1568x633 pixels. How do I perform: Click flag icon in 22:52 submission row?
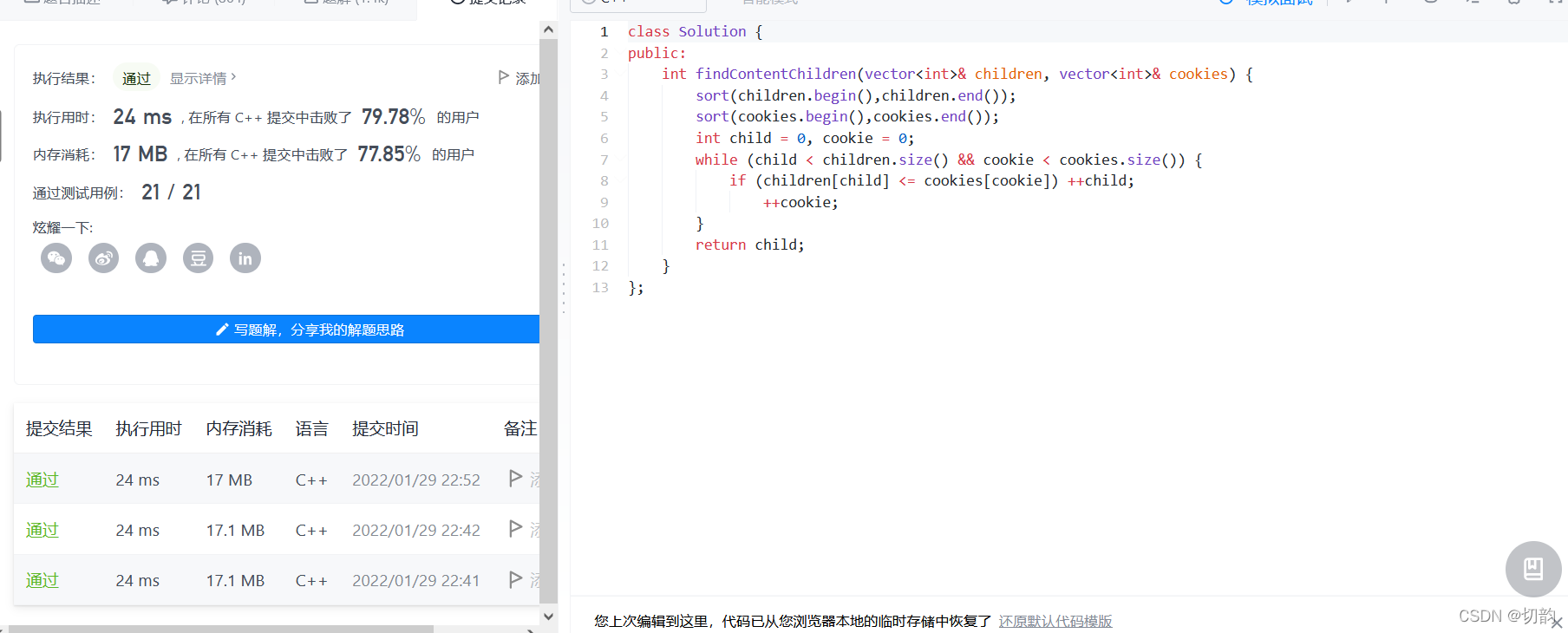coord(515,478)
